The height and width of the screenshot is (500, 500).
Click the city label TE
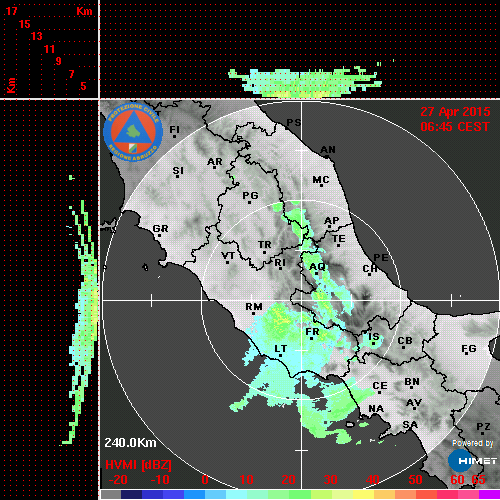click(x=339, y=239)
